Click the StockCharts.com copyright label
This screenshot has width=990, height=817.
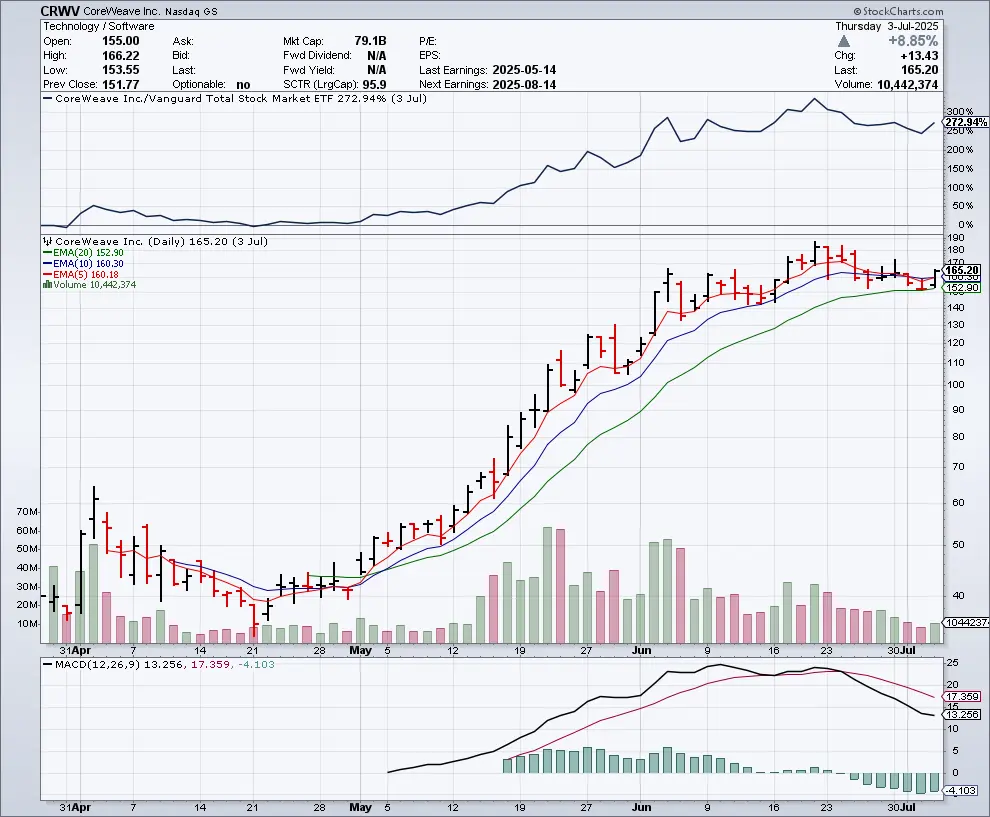tap(898, 11)
